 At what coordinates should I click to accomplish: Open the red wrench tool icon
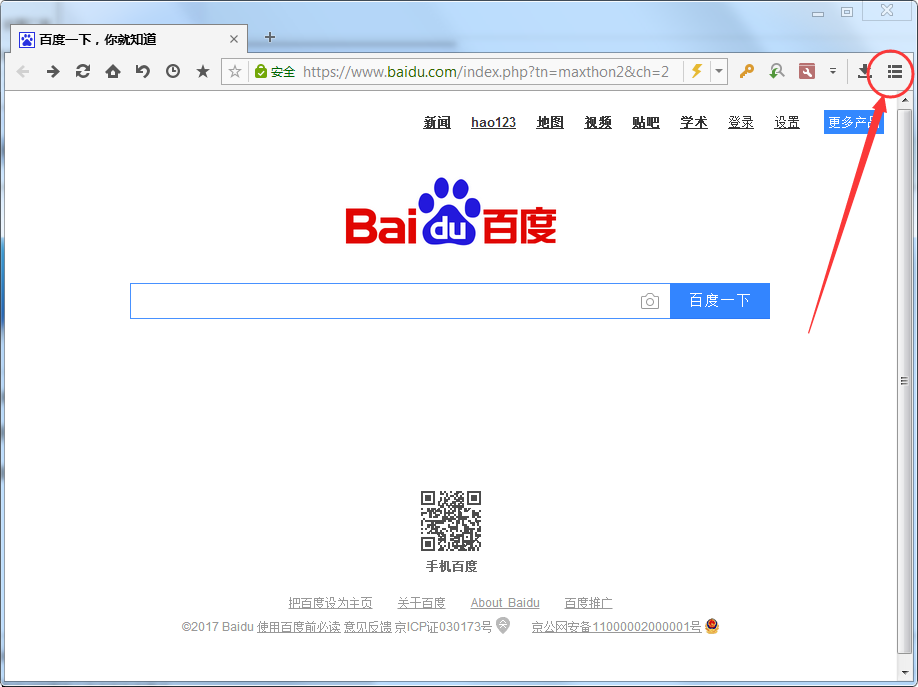(x=807, y=71)
